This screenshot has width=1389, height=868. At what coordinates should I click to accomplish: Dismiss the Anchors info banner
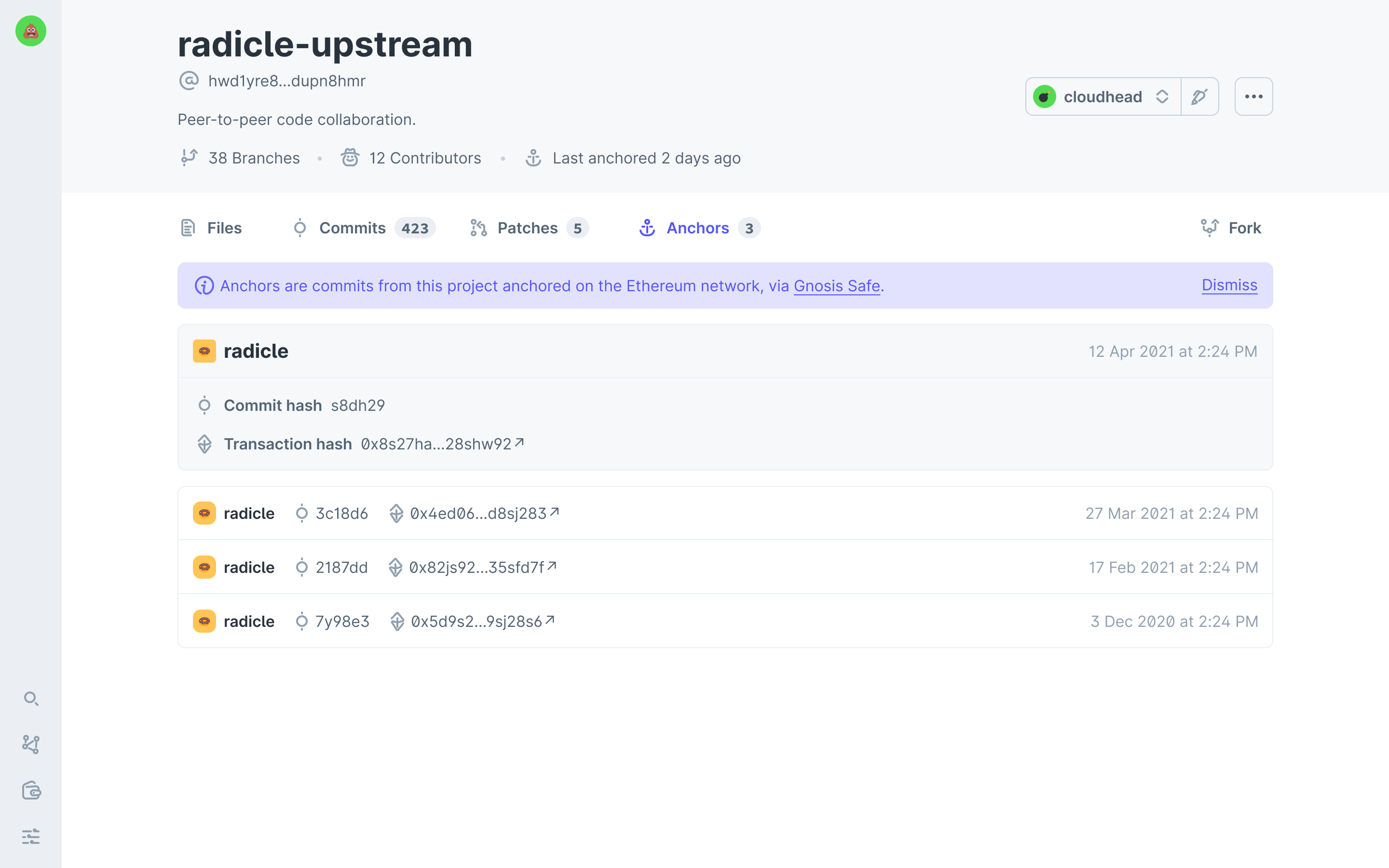coord(1229,285)
